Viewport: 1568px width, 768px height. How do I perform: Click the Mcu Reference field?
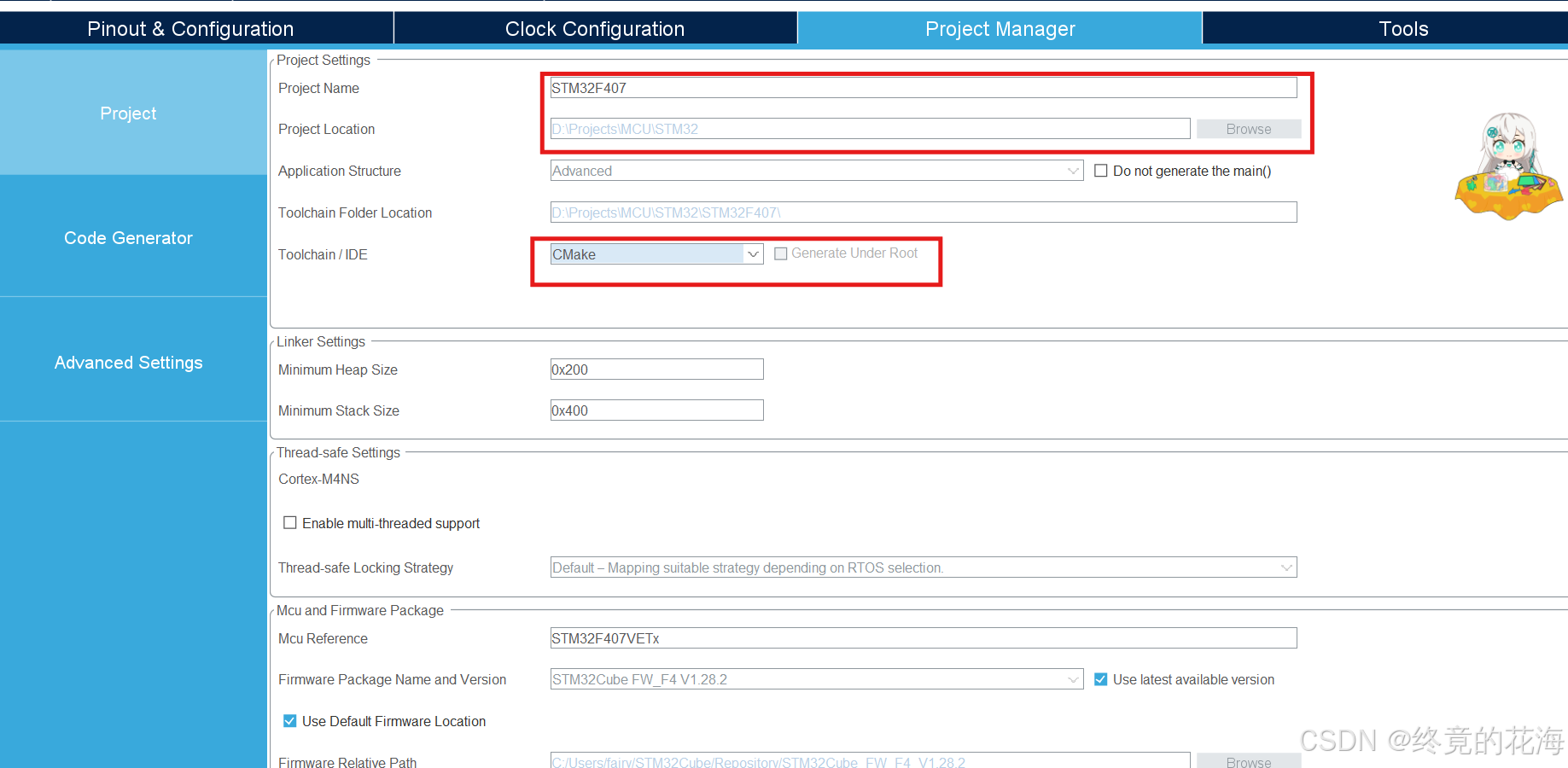(924, 638)
